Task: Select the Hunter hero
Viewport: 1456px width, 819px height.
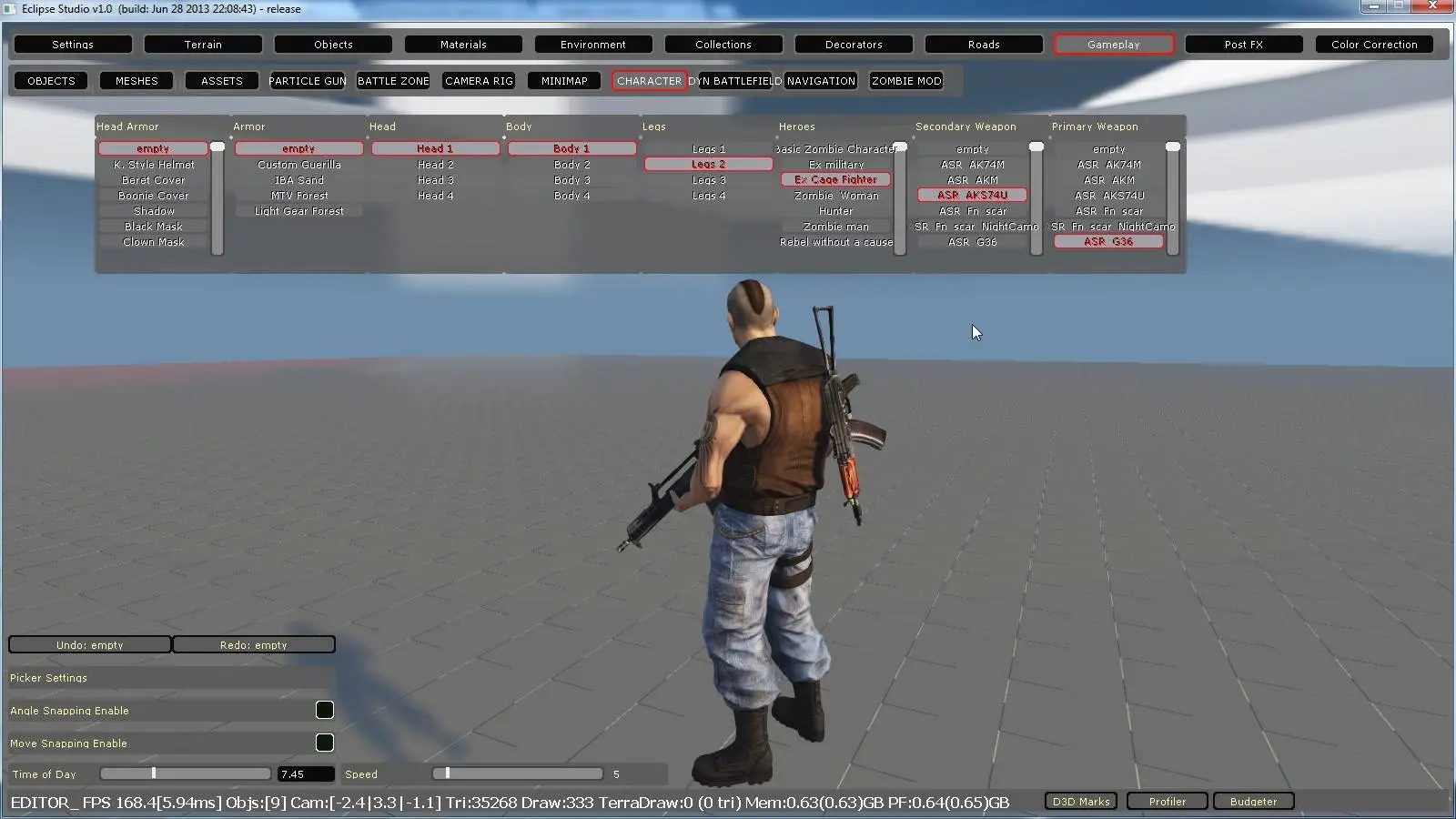Action: 836,211
